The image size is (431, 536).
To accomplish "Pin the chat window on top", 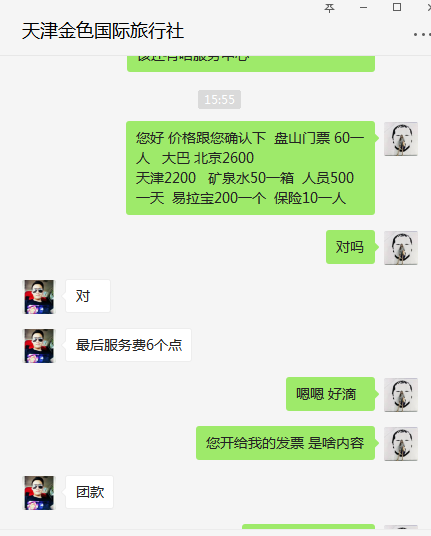I will [329, 8].
